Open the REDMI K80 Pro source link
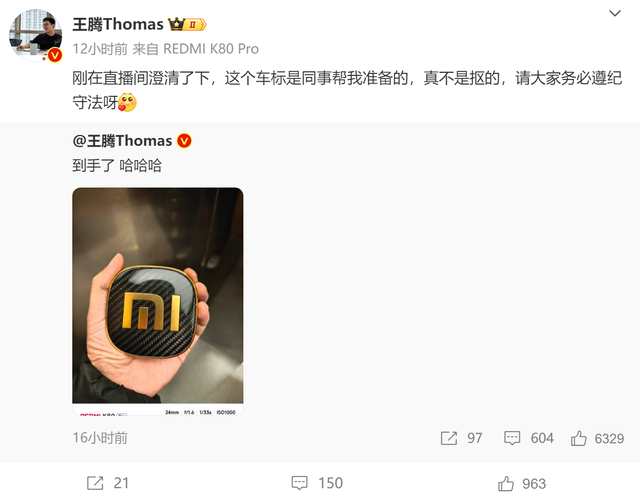This screenshot has height=503, width=640. coord(211,49)
